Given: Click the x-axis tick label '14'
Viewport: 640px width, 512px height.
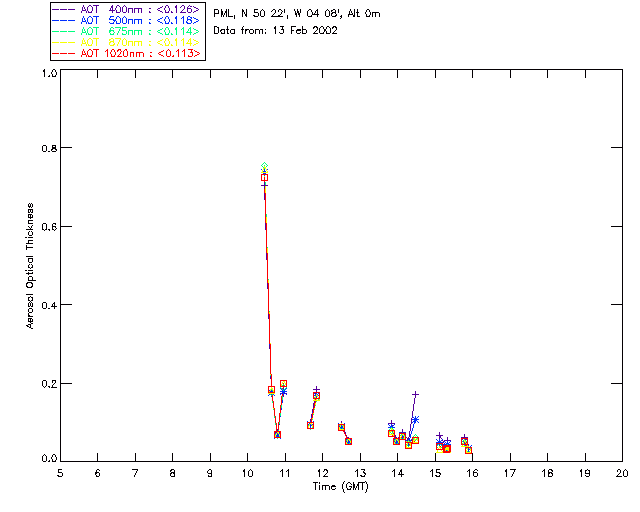Looking at the screenshot, I should click(x=398, y=474).
